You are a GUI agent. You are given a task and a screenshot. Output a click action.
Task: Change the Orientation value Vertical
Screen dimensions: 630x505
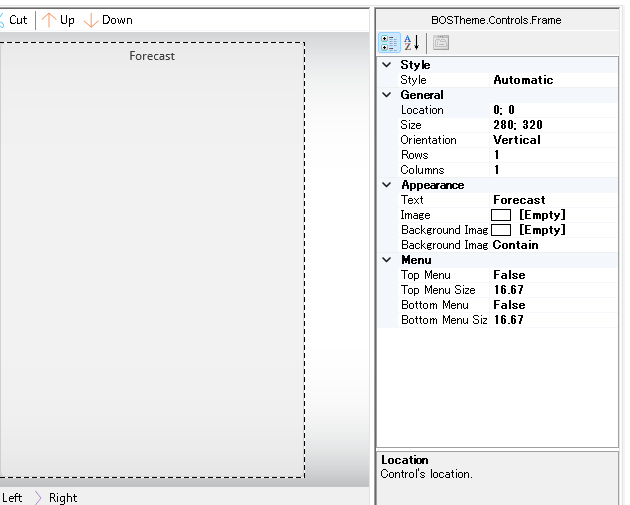tap(553, 140)
